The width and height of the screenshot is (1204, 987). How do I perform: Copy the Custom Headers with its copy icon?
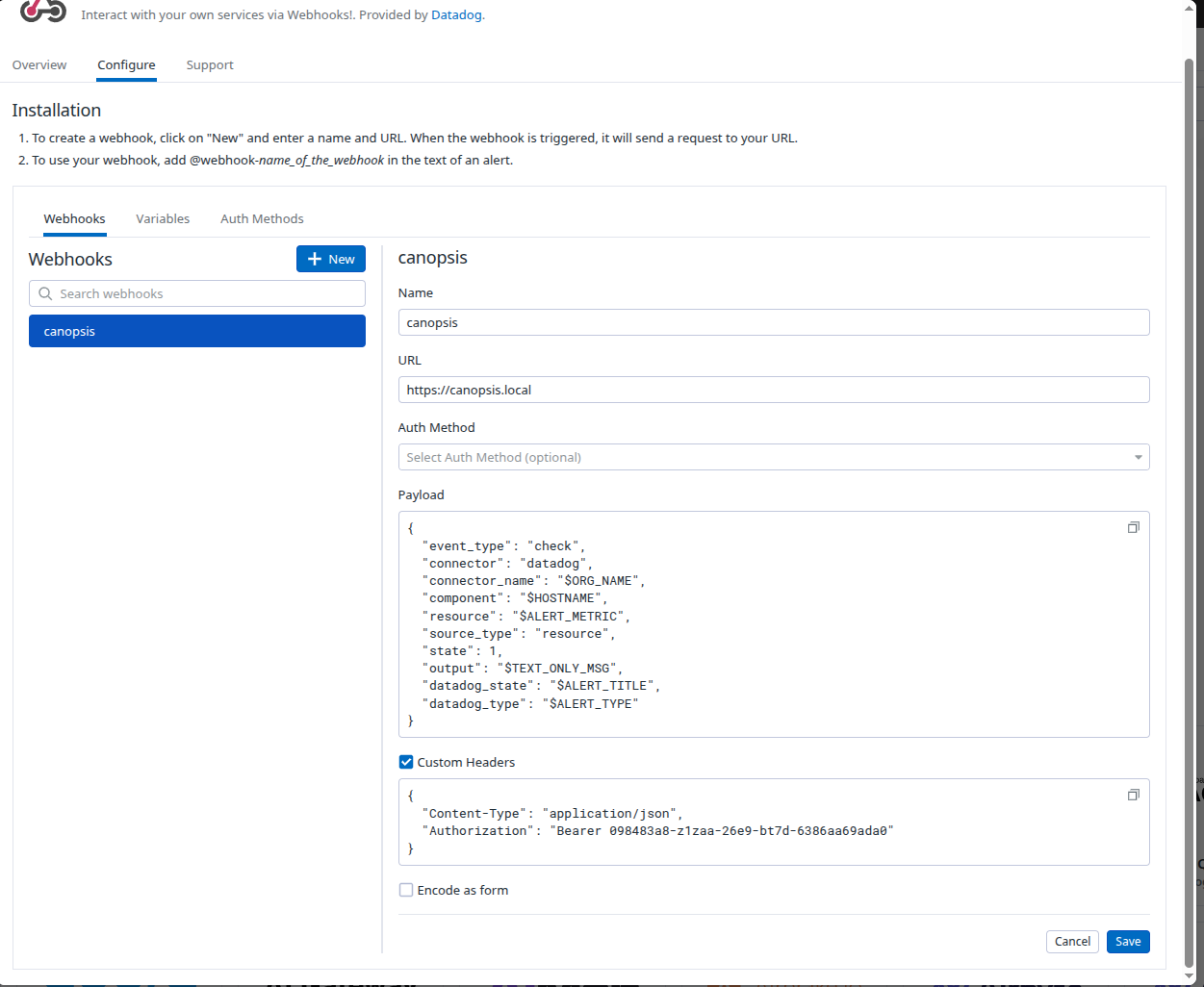click(x=1134, y=795)
